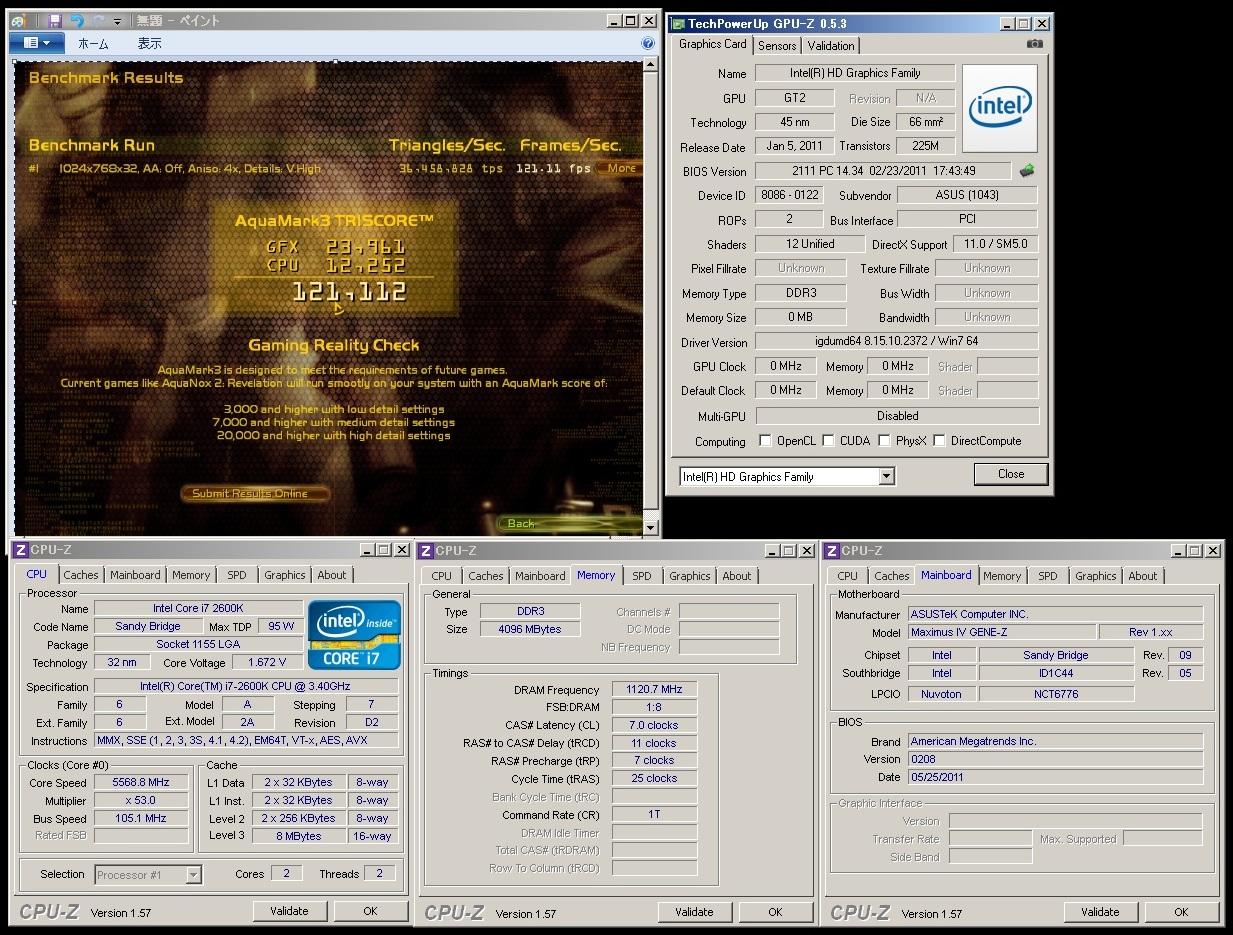The image size is (1233, 935).
Task: Click the Intel logo in GPU-Z
Action: coord(1000,107)
